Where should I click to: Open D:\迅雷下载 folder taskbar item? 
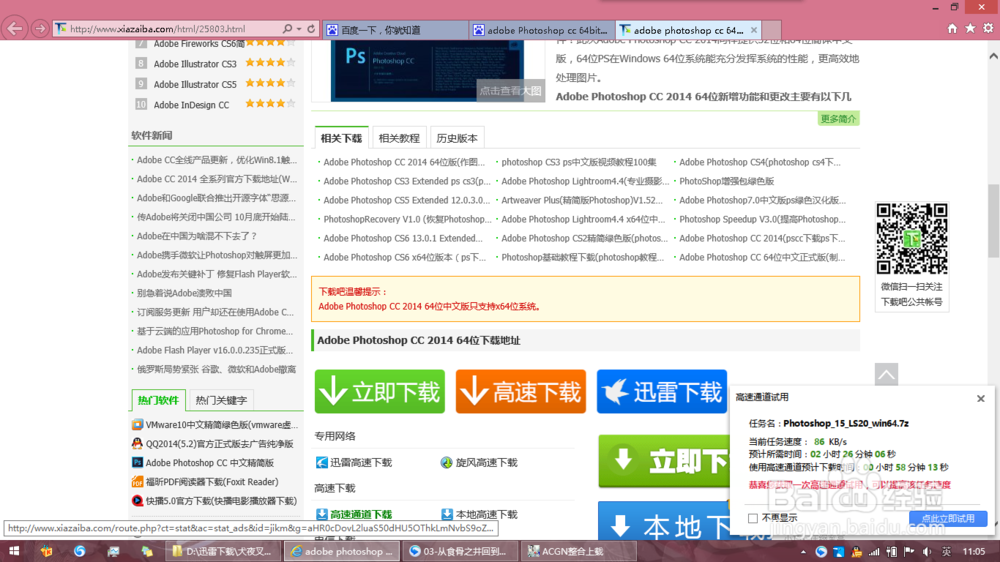tap(223, 551)
